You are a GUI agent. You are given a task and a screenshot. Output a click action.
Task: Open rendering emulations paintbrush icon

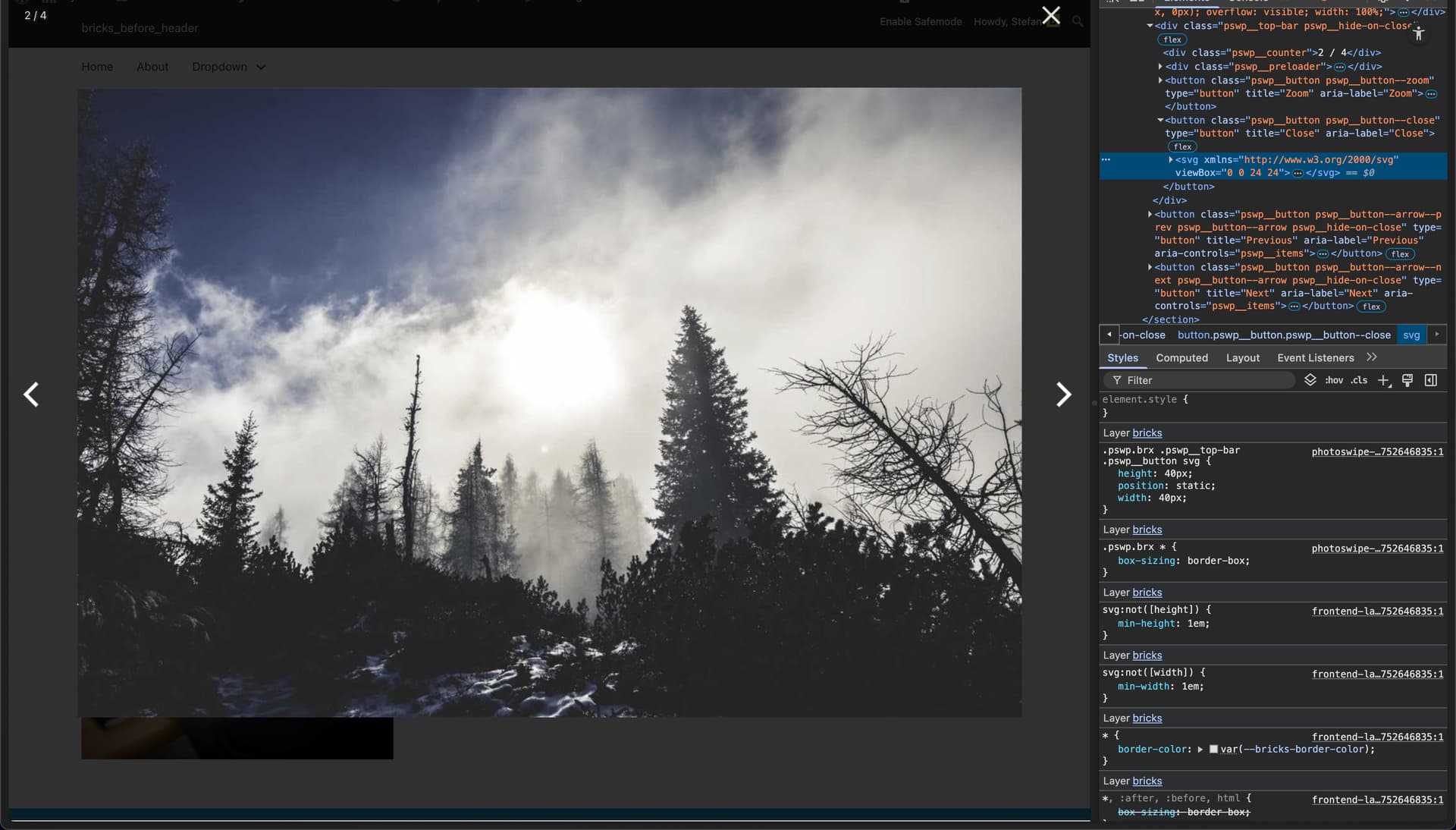click(x=1407, y=380)
